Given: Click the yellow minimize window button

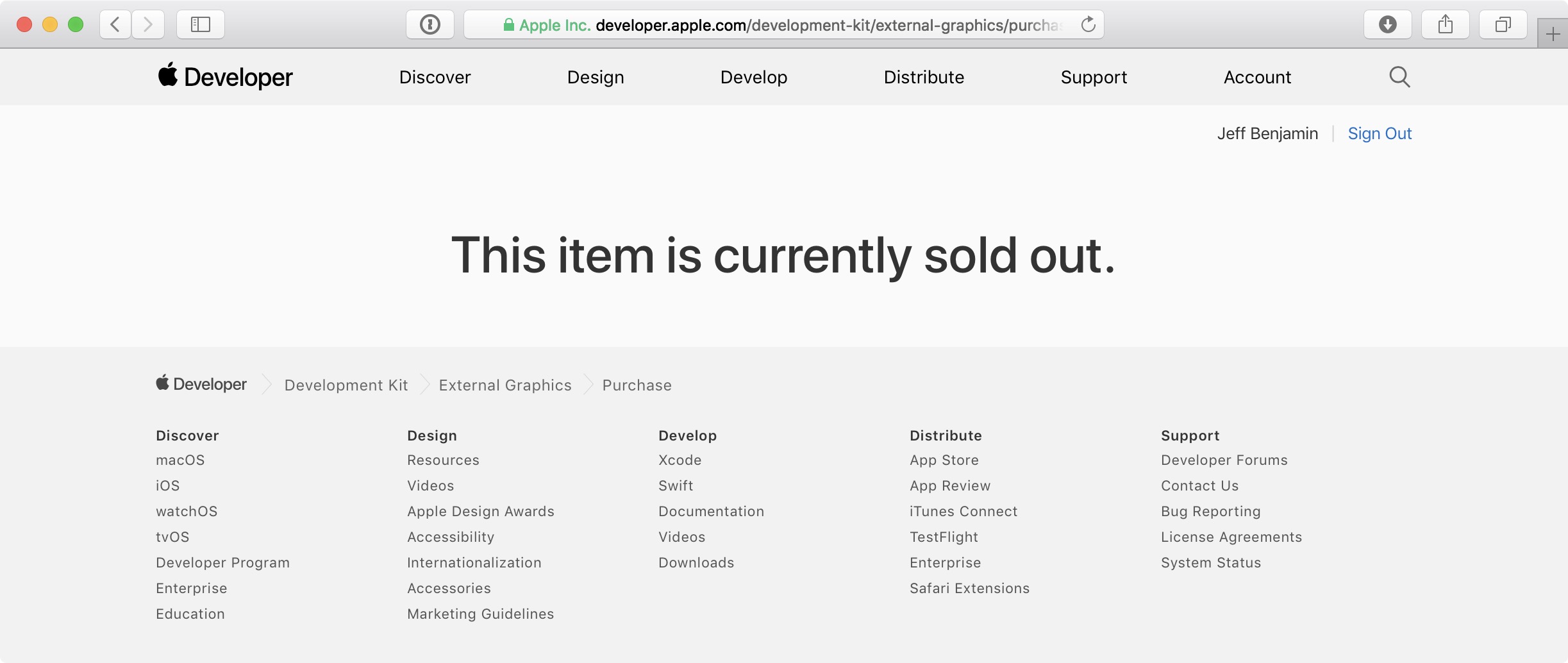Looking at the screenshot, I should coord(50,23).
